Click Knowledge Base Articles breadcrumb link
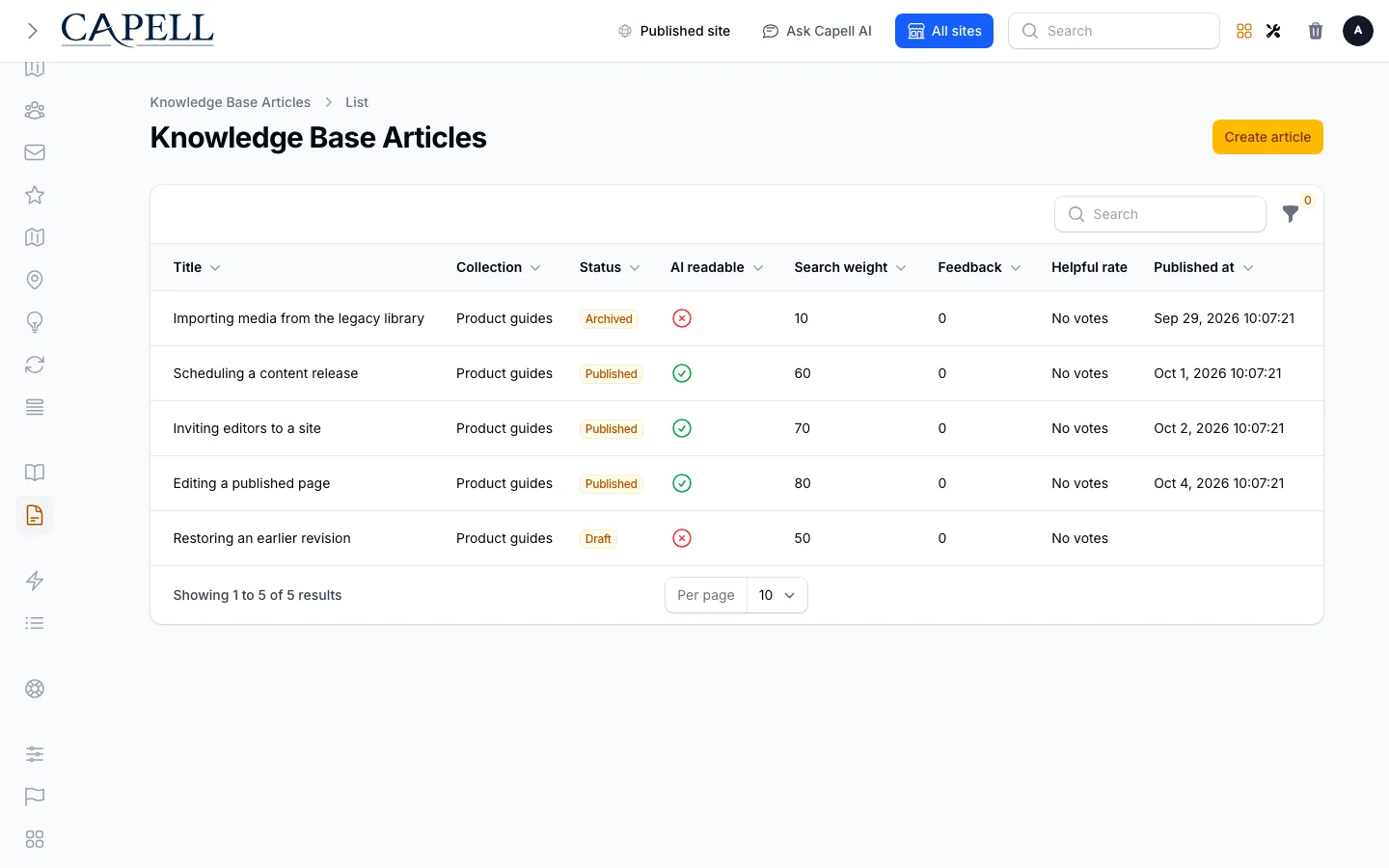1389x868 pixels. (231, 102)
